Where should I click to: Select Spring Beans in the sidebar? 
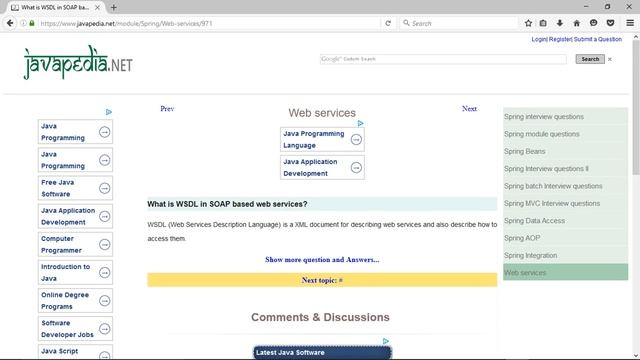tap(565, 151)
